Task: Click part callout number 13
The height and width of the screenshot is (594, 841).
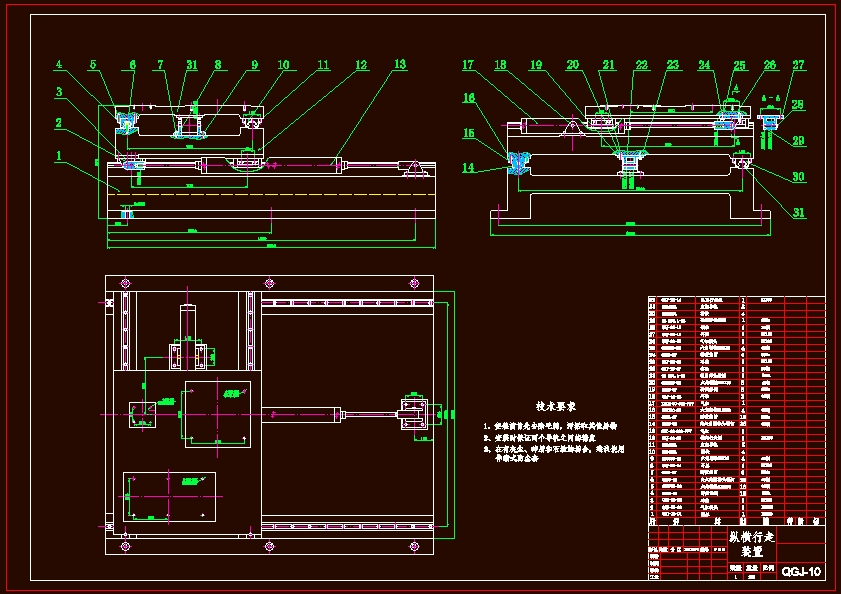Action: click(x=400, y=64)
